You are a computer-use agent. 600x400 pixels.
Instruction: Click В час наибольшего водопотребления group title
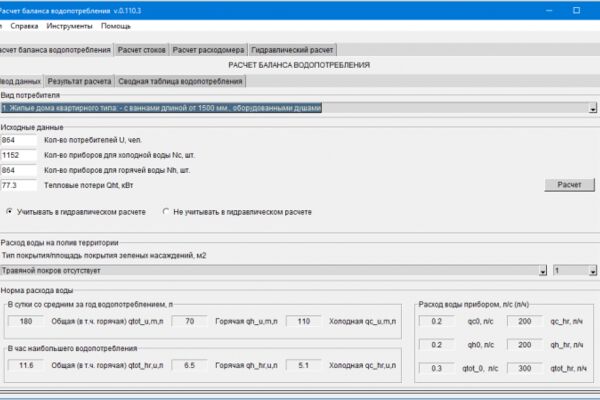pyautogui.click(x=72, y=348)
